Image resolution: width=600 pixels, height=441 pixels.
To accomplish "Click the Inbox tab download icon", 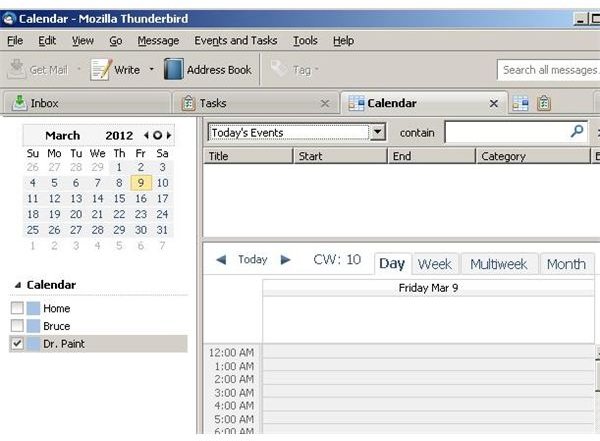I will [20, 103].
